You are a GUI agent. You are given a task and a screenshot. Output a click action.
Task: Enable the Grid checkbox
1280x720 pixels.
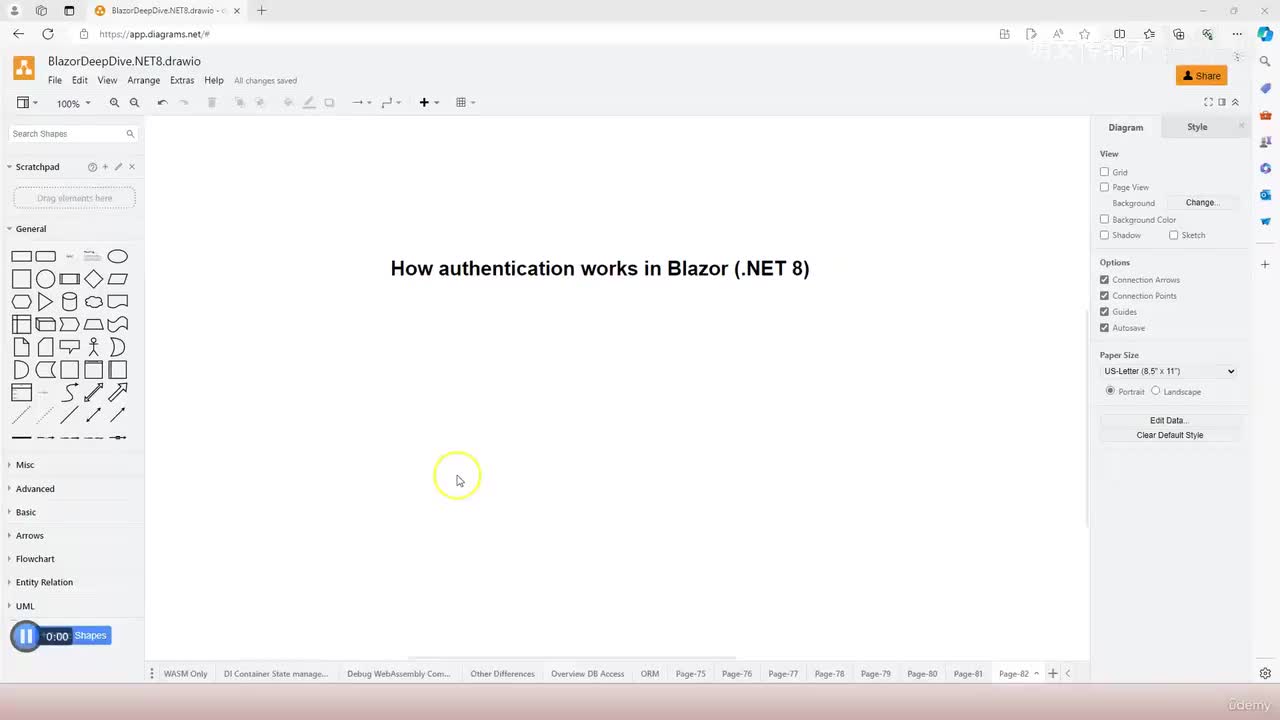(1104, 172)
